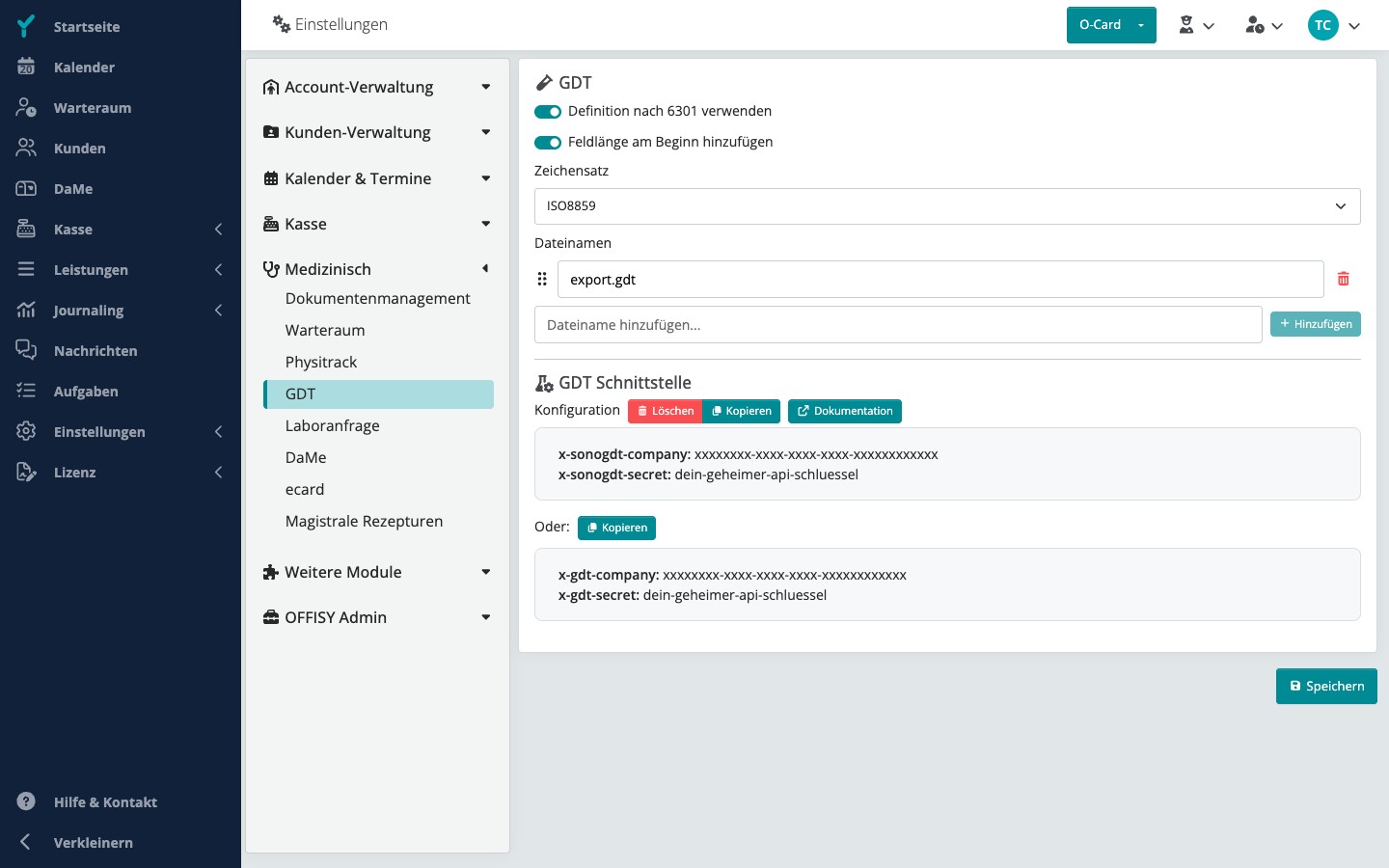Toggle 'Feldlänge am Beginn hinzufügen' switch
The image size is (1389, 868).
pyautogui.click(x=548, y=143)
